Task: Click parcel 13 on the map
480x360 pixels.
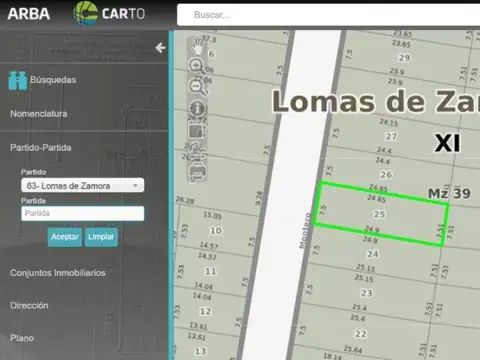Action: click(200, 351)
